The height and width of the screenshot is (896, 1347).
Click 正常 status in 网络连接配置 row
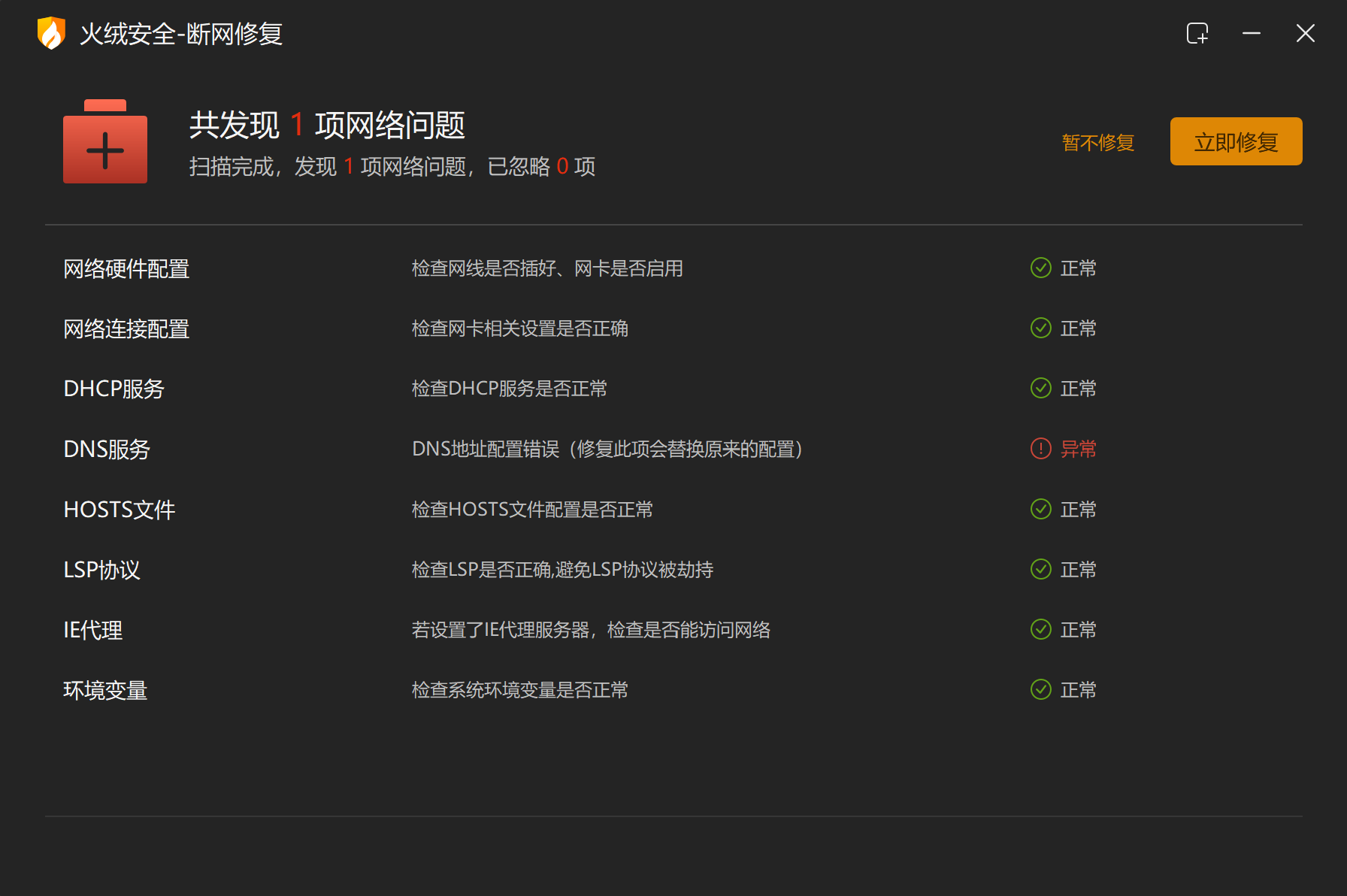(x=1078, y=328)
